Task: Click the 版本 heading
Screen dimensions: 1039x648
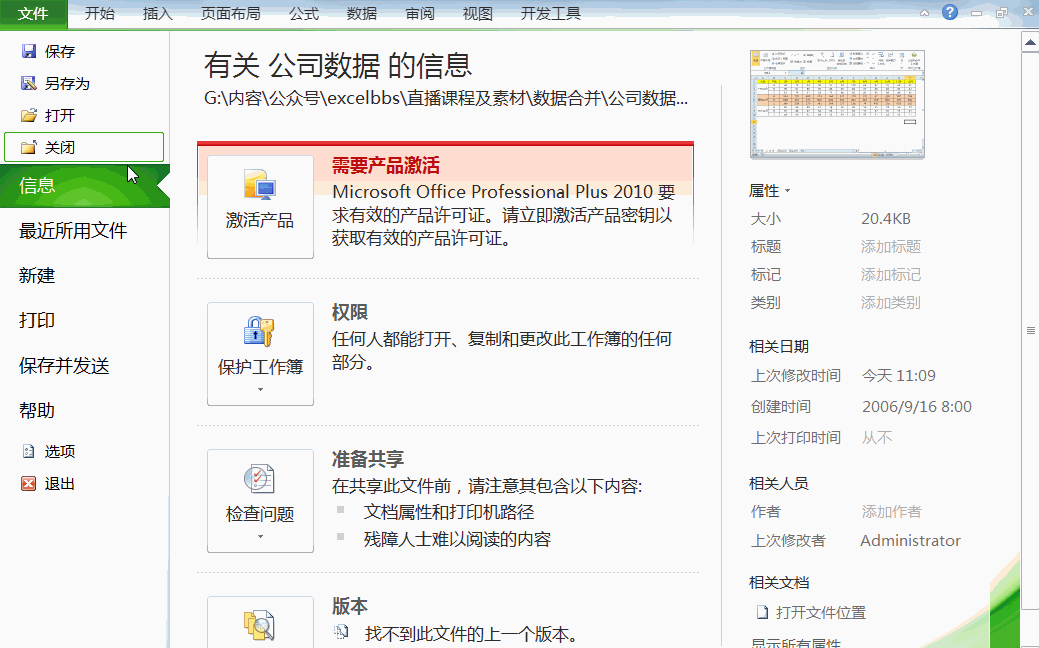Action: click(350, 606)
